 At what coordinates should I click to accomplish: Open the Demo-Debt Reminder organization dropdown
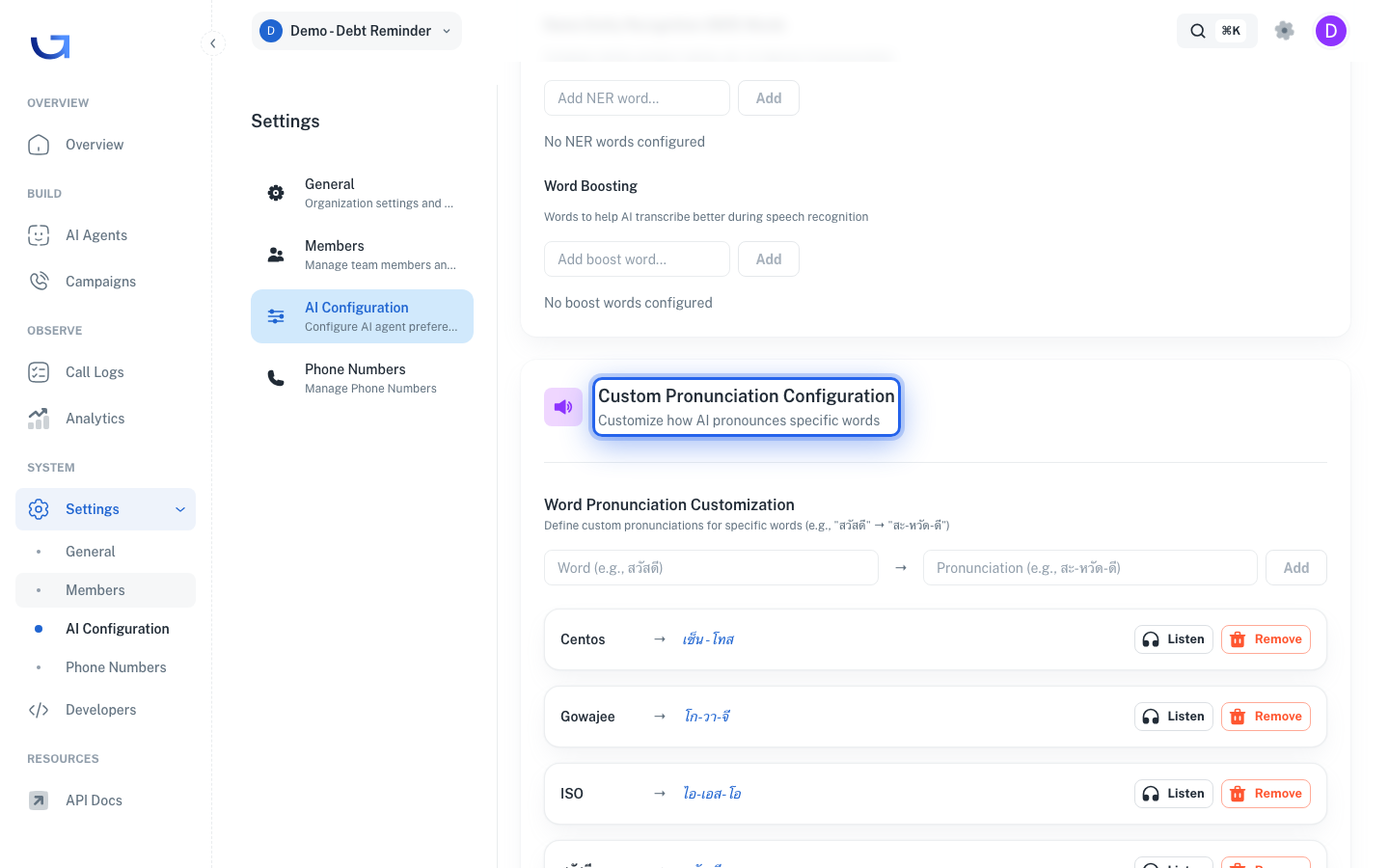coord(357,31)
